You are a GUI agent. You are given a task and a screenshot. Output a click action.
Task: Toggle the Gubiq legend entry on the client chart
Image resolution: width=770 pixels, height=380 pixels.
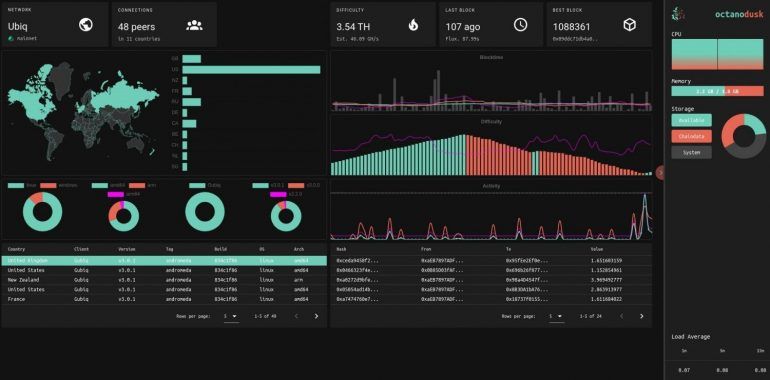coord(205,185)
